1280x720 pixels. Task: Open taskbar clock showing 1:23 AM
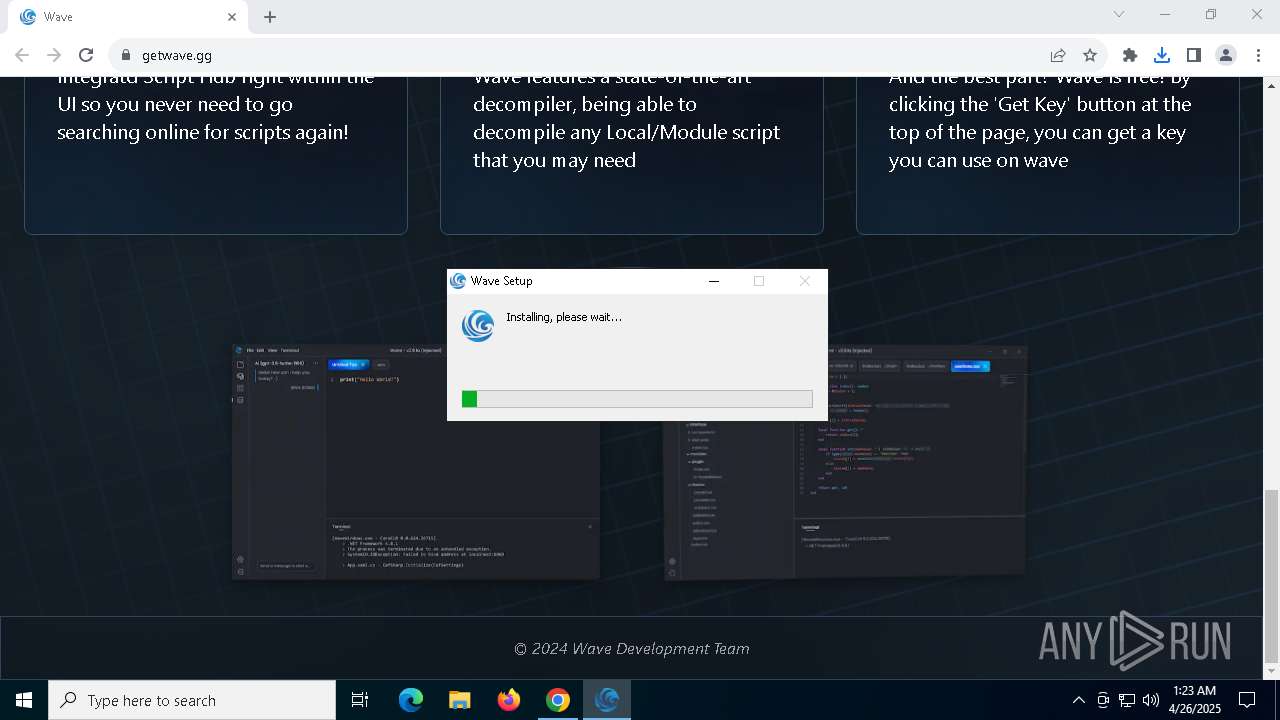click(x=1194, y=700)
